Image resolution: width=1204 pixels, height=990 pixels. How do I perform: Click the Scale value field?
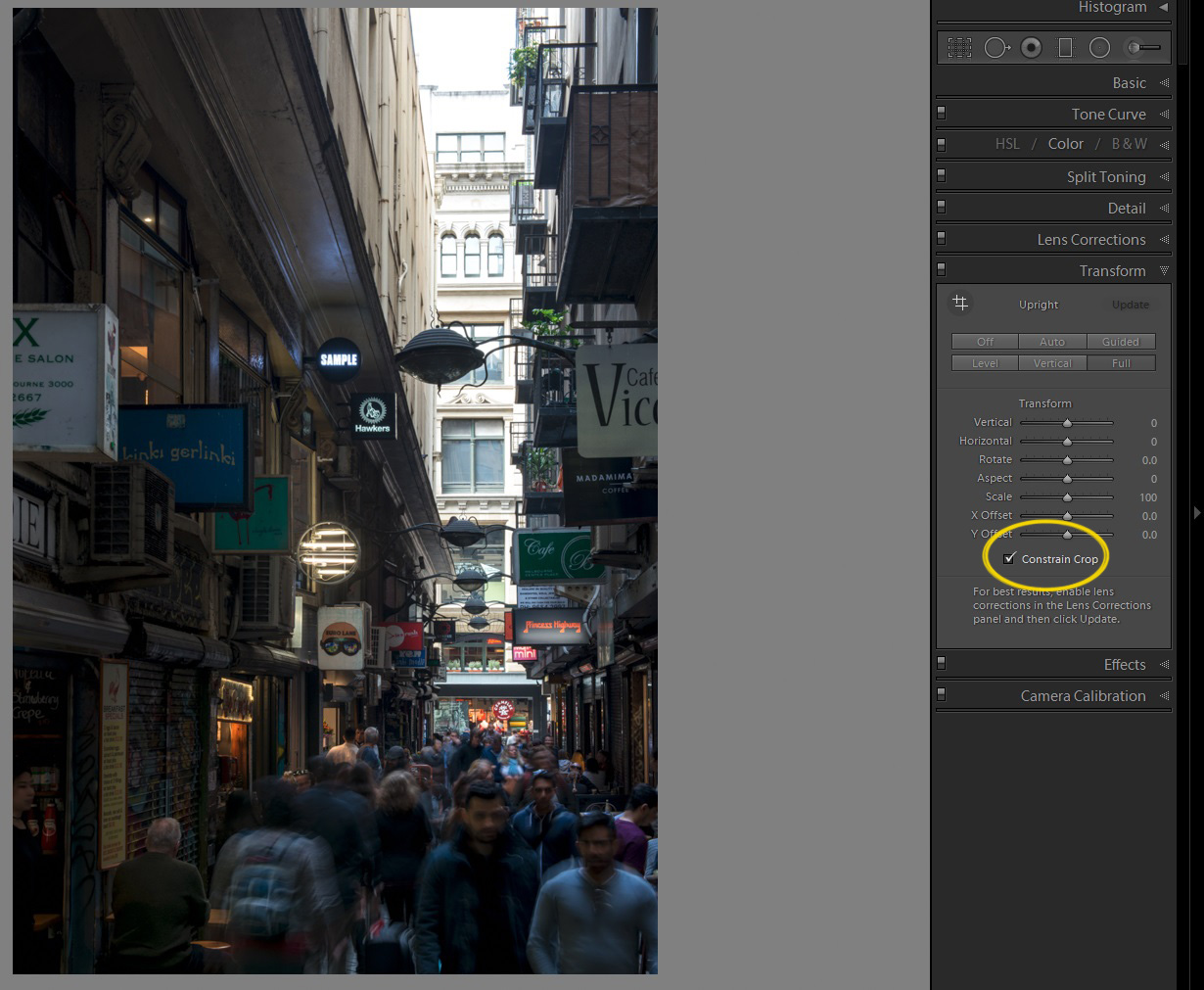click(1148, 497)
